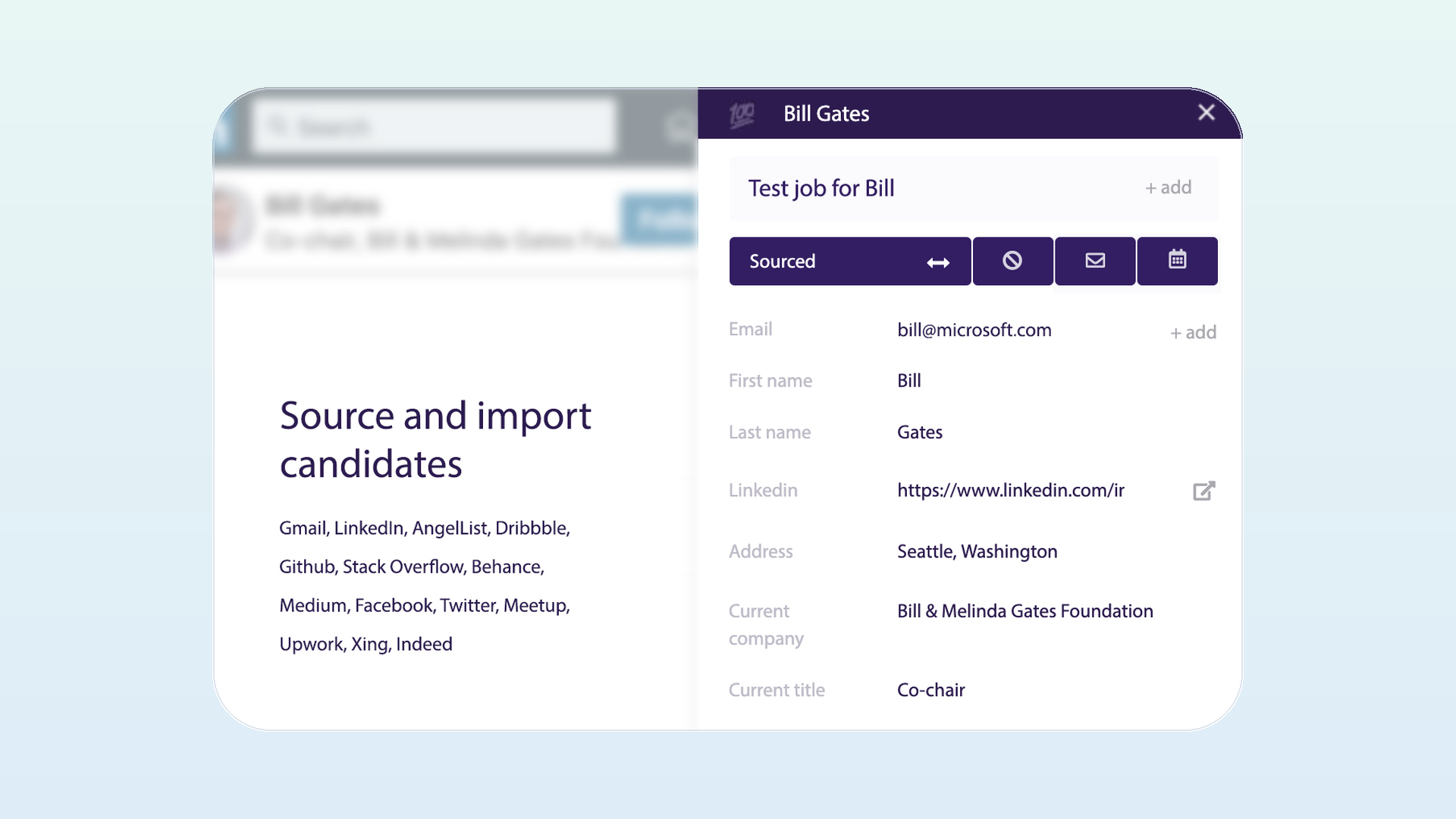Open the Sourced stage selector
The image size is (1456, 819).
click(849, 261)
